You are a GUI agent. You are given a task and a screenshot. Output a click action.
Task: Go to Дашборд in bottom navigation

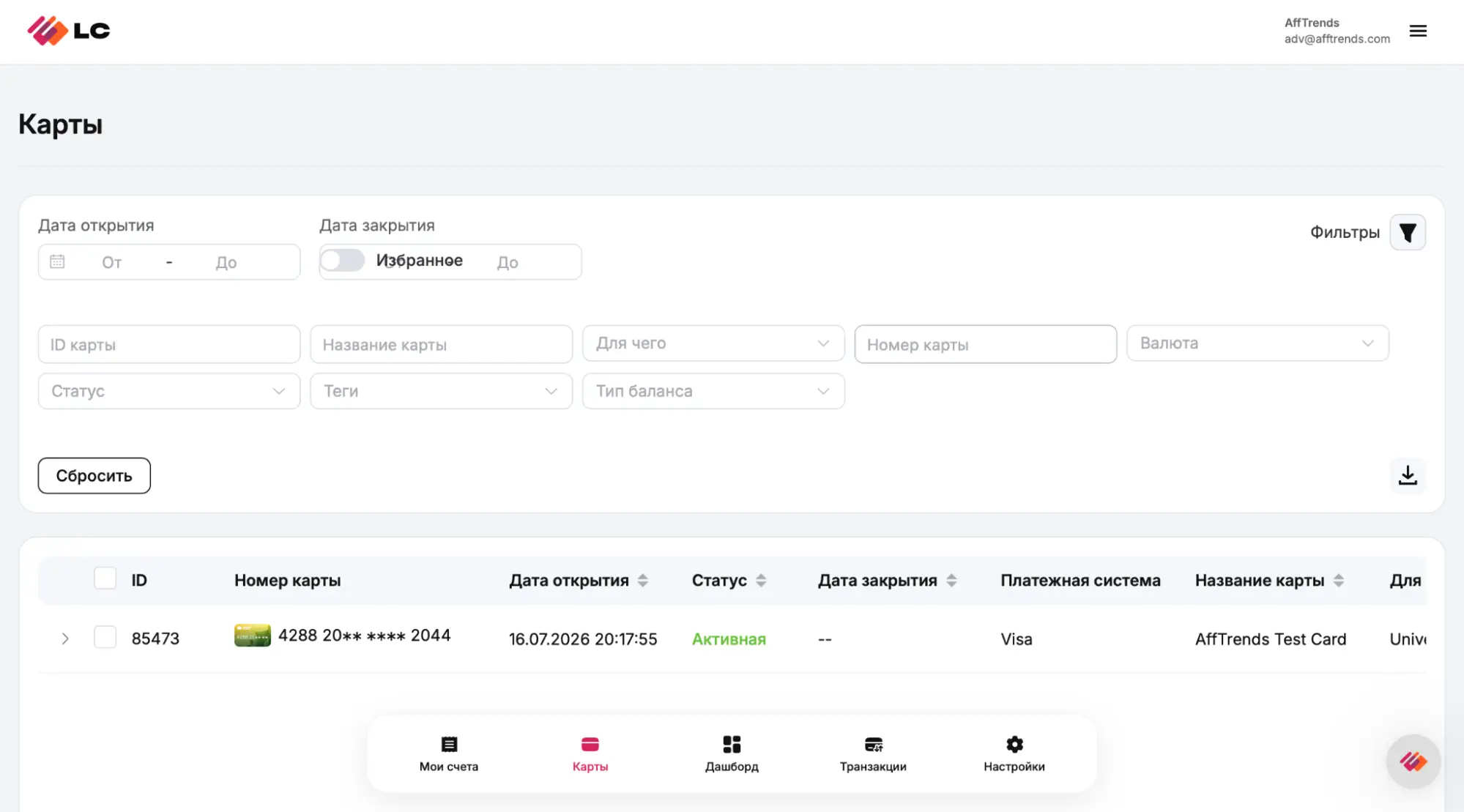point(732,754)
